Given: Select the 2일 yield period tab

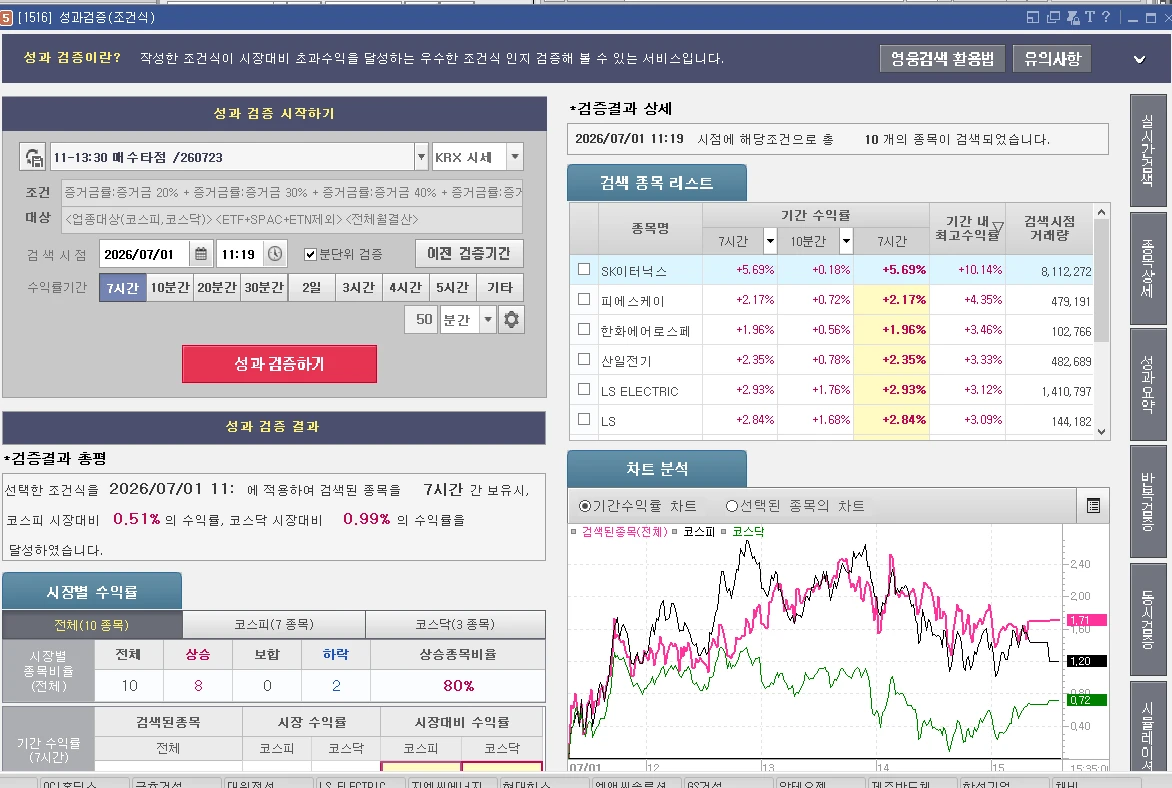Looking at the screenshot, I should pyautogui.click(x=311, y=288).
